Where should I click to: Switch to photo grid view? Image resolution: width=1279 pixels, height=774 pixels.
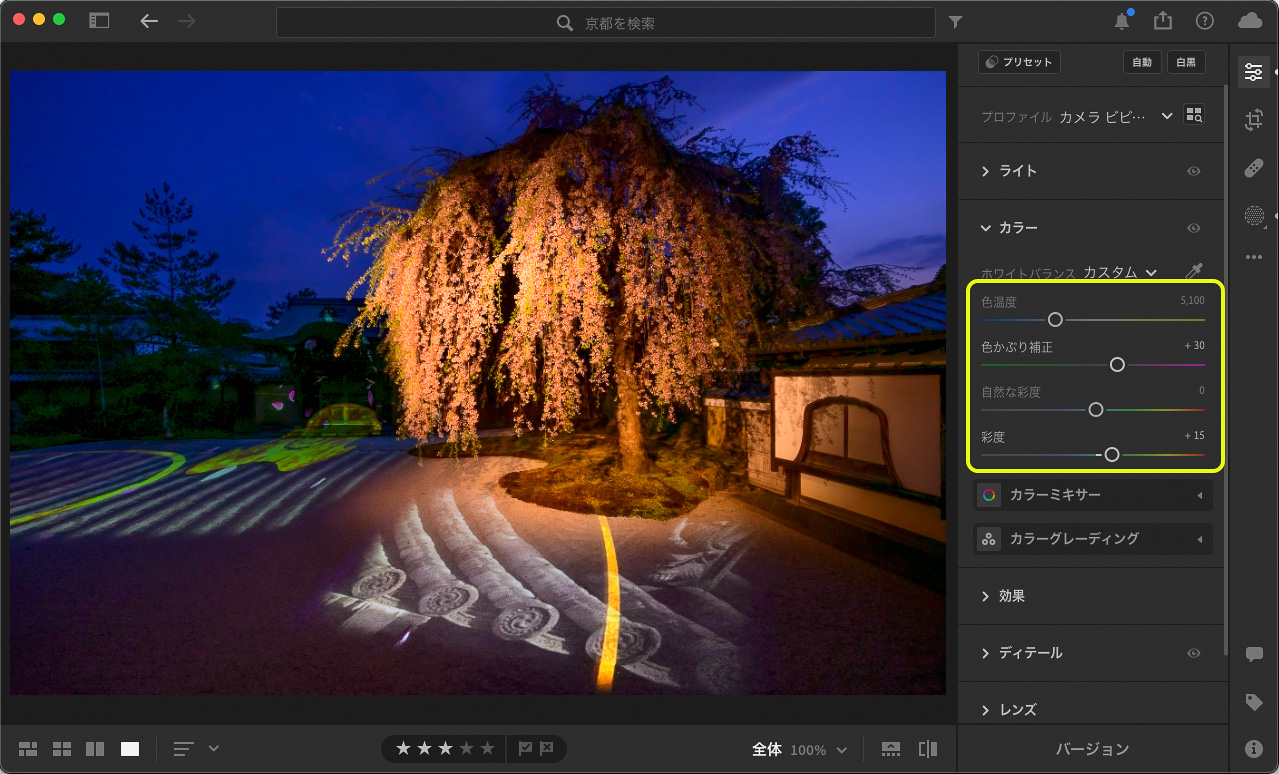[x=28, y=749]
